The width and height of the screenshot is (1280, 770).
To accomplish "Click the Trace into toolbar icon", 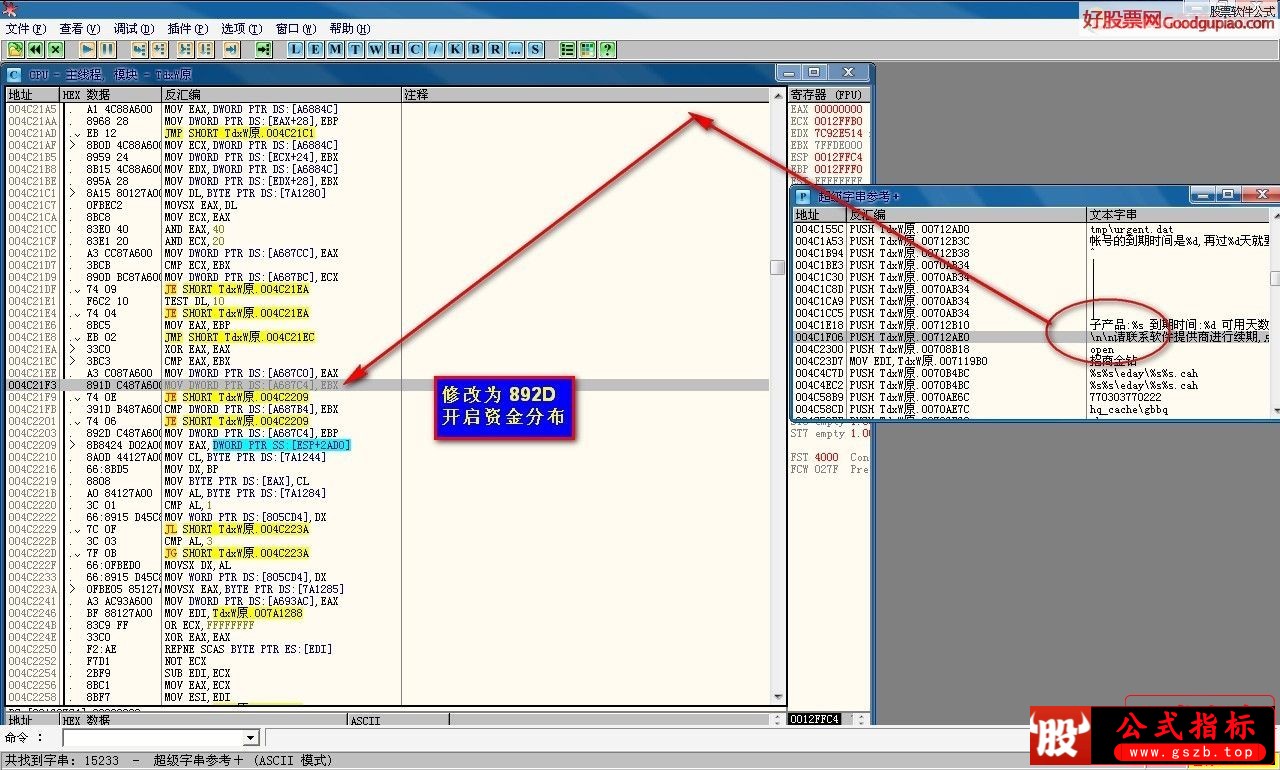I will pos(185,49).
